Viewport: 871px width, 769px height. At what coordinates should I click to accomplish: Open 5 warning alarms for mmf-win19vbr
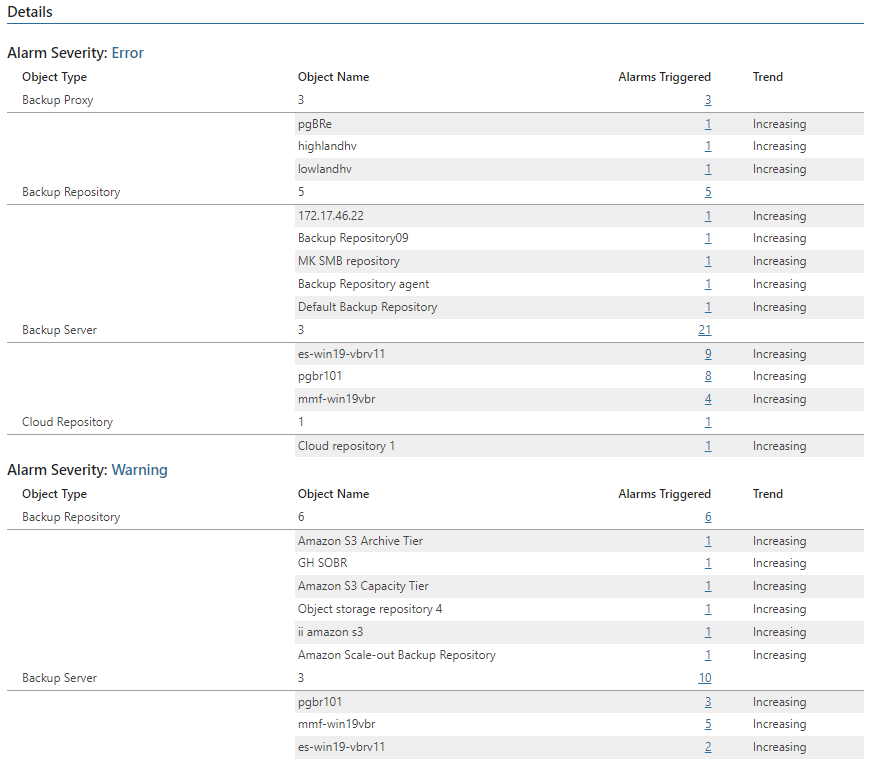pos(708,725)
